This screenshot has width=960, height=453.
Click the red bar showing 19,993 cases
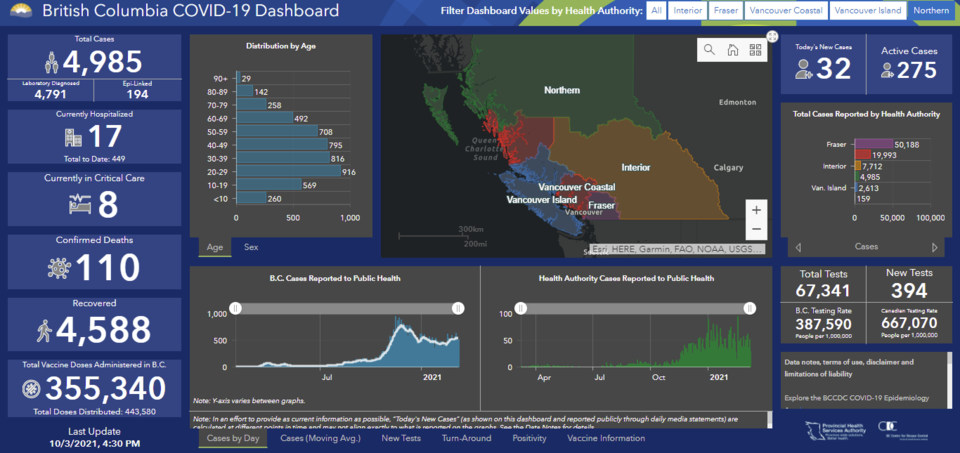coord(863,155)
